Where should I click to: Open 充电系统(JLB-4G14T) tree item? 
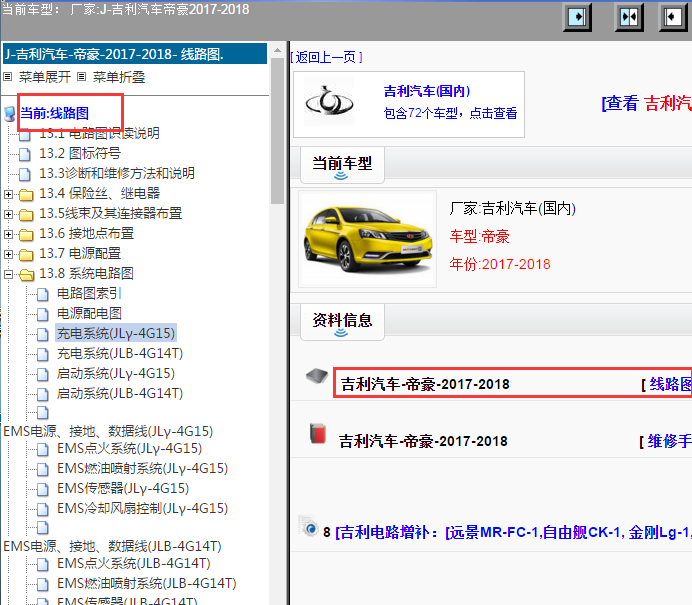120,353
